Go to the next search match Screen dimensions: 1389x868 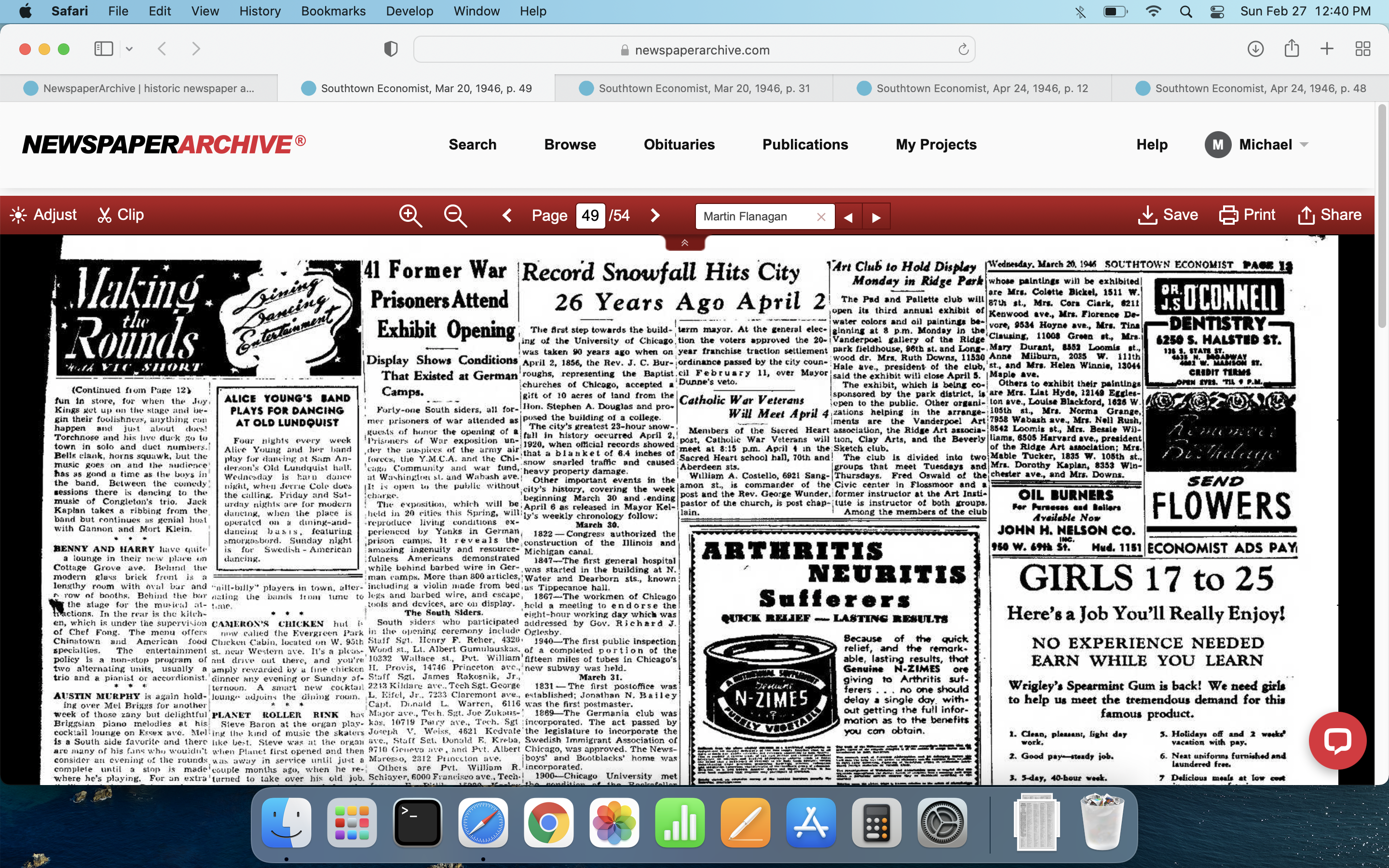coord(876,217)
